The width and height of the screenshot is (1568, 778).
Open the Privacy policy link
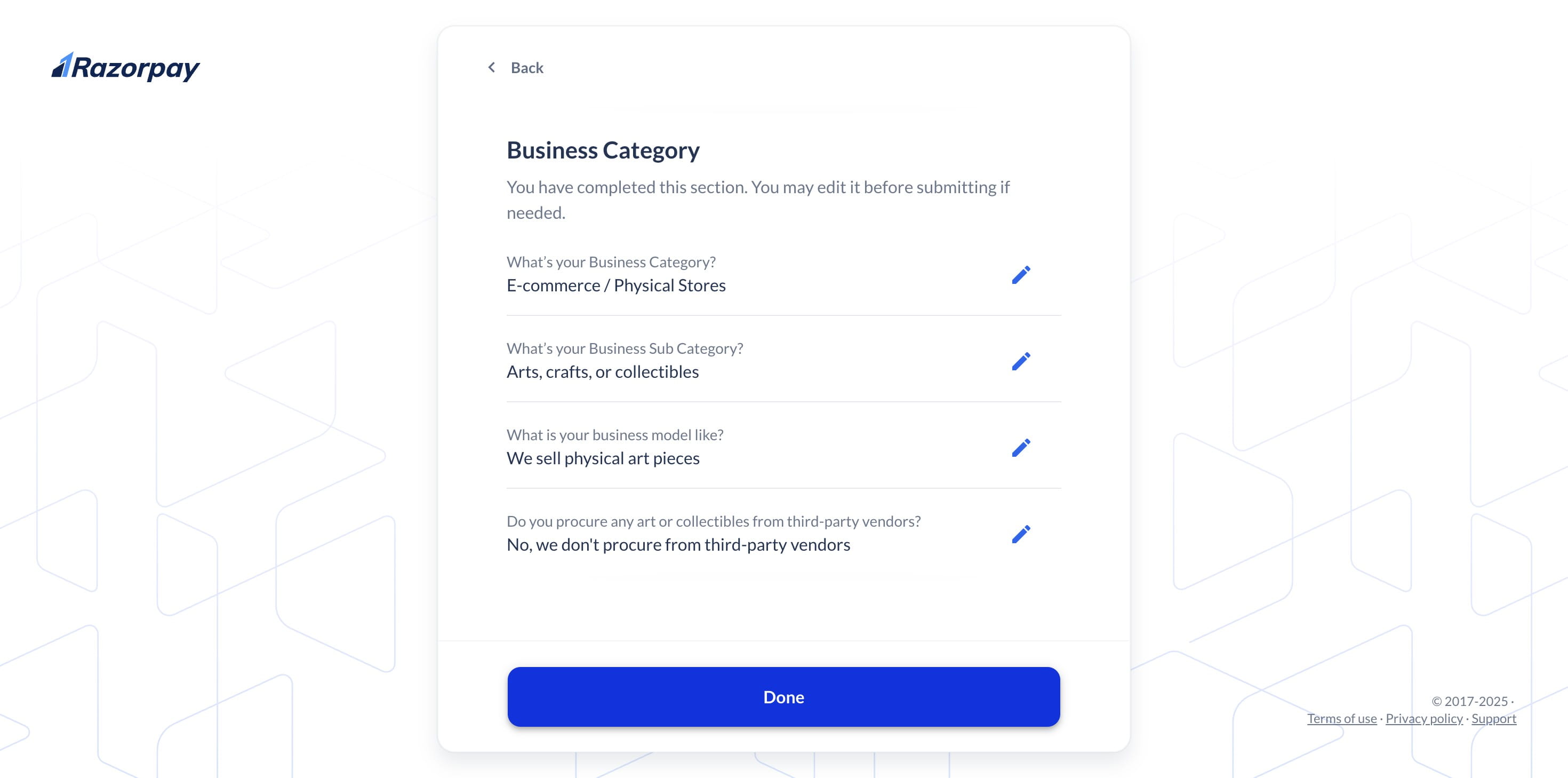click(1424, 719)
